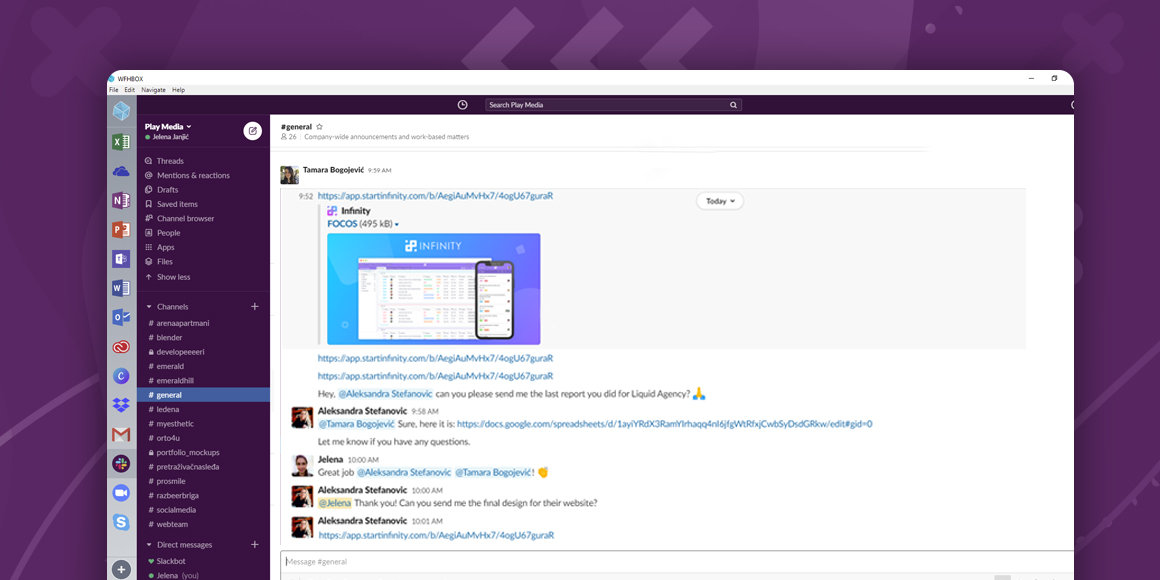The height and width of the screenshot is (580, 1160).
Task: Click the highlighted @Jelena mention
Action: click(334, 503)
